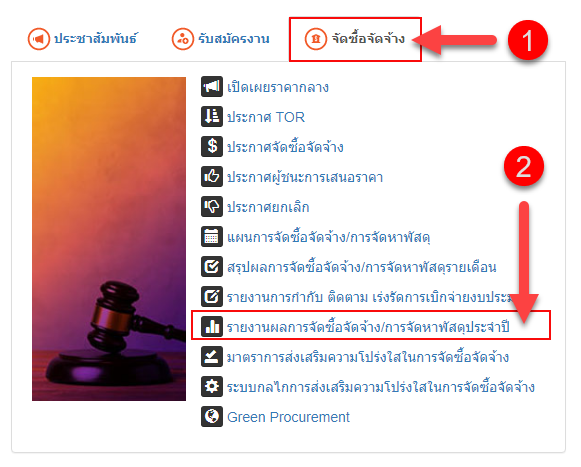This screenshot has height=467, width=581.
Task: Open รายงานการกำกับ ติดตาม เร่งรัดการเบิกจ่าย link
Action: pos(371,297)
